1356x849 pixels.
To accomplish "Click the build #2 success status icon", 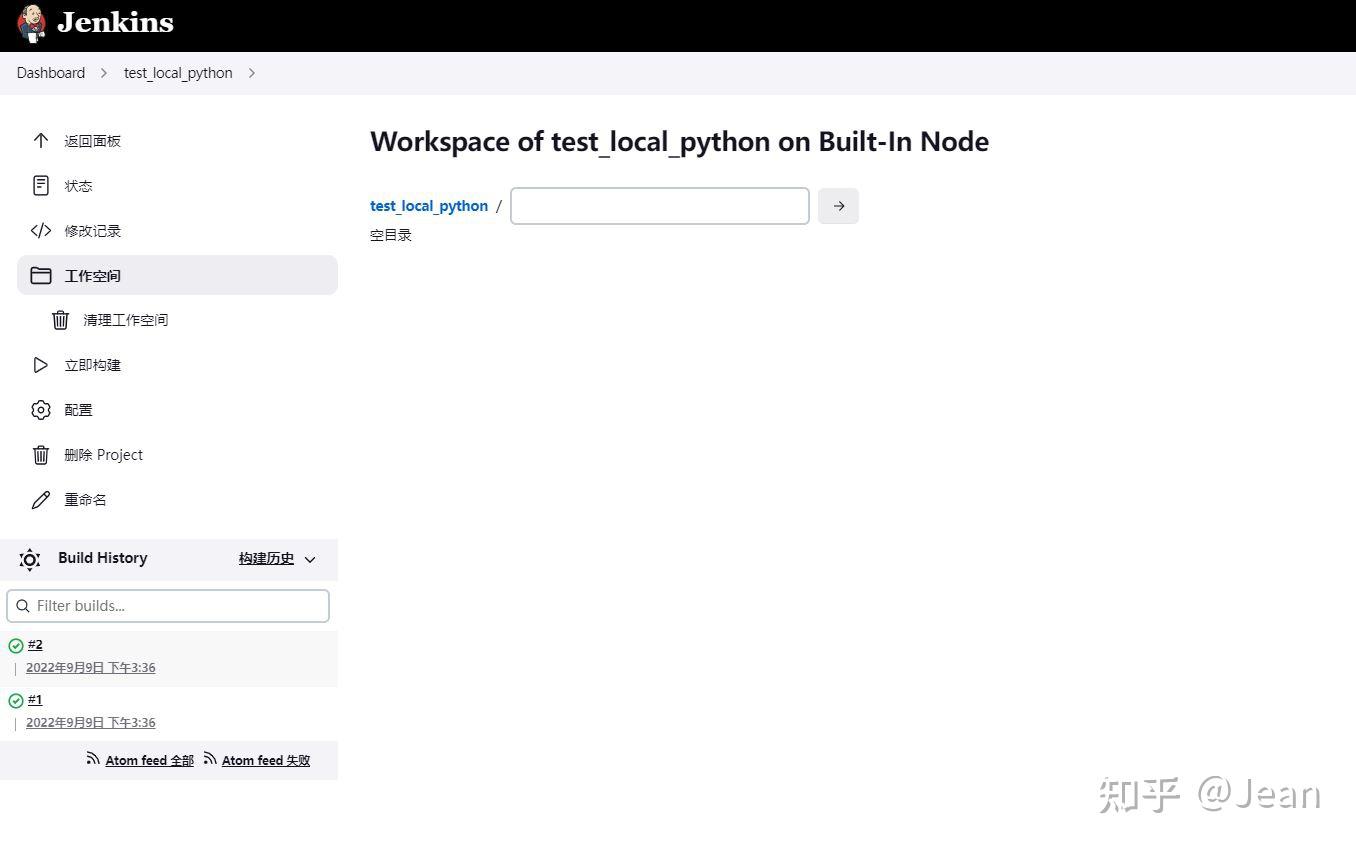I will [16, 646].
